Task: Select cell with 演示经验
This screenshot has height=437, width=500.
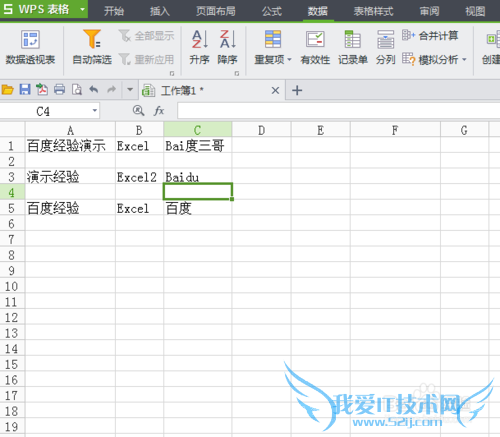Action: pos(70,177)
